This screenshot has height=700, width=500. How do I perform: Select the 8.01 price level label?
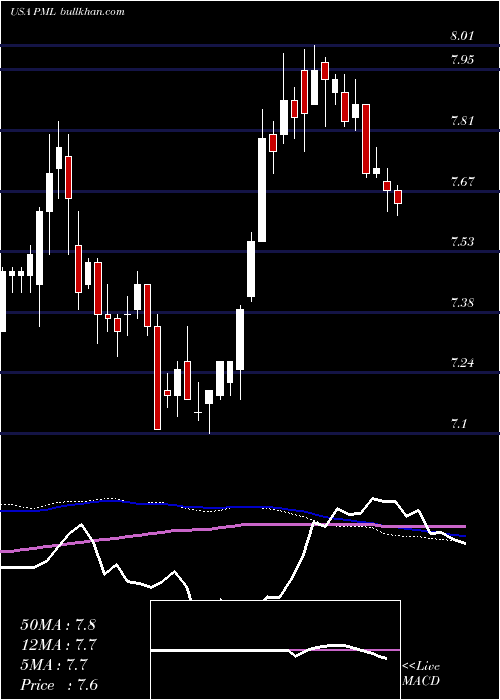click(462, 36)
